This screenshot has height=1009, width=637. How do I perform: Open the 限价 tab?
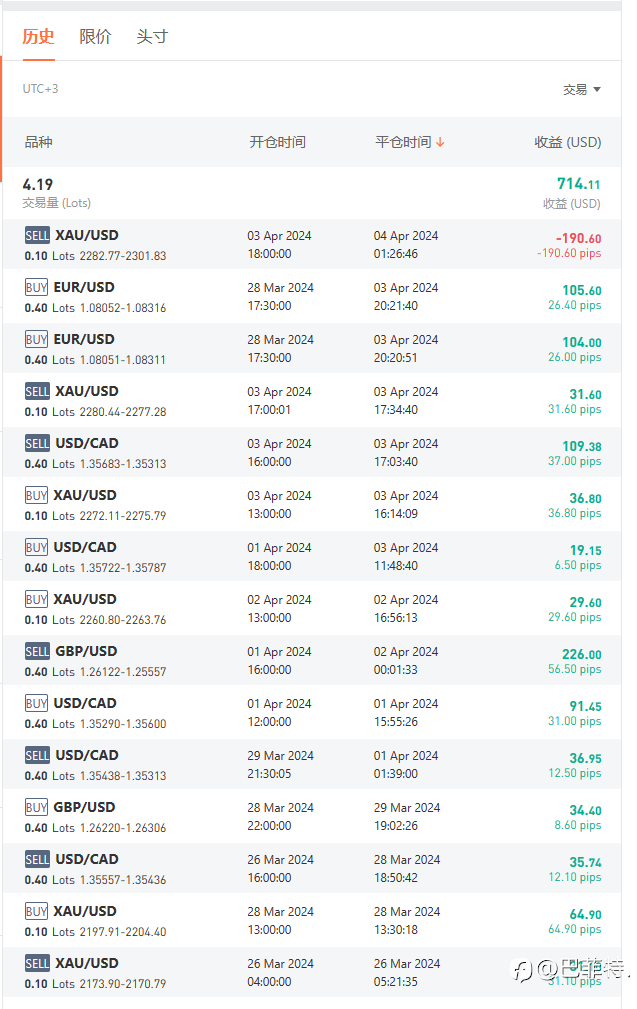(x=96, y=37)
